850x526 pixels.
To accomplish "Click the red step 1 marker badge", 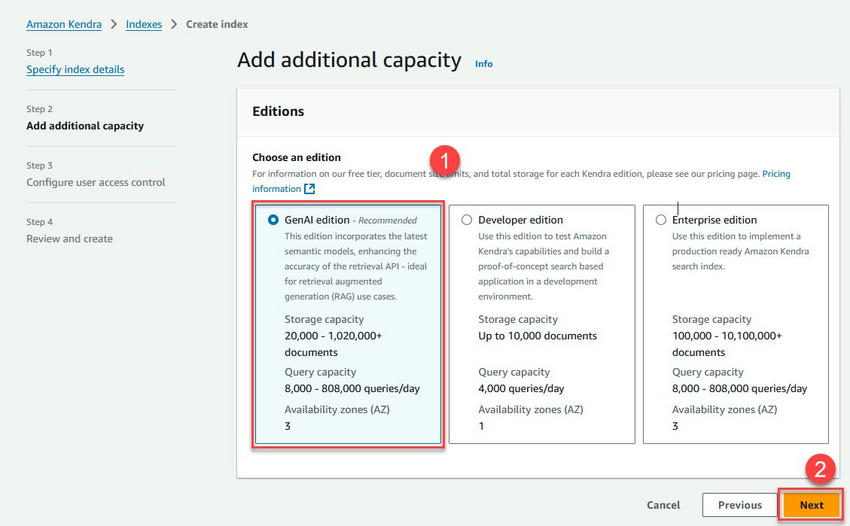I will [x=445, y=160].
